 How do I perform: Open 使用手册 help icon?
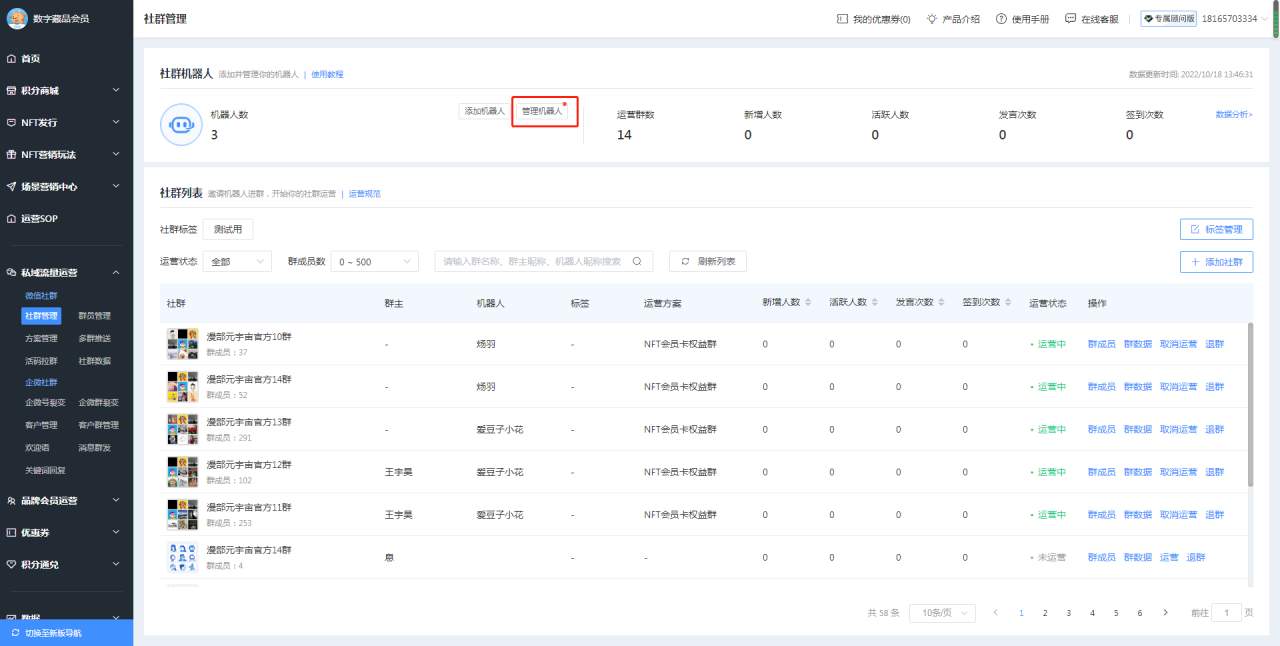coord(1001,19)
